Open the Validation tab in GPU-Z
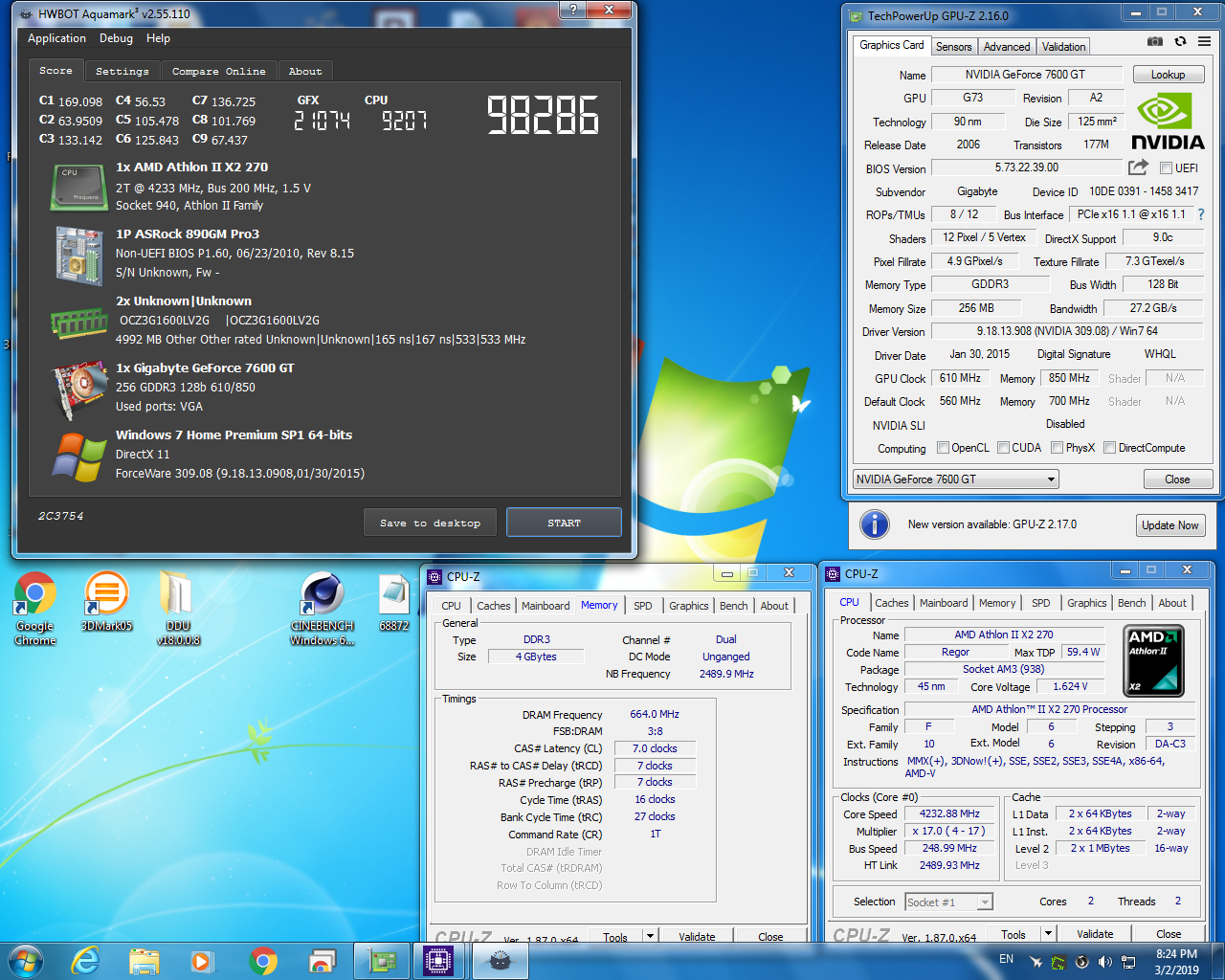Image resolution: width=1225 pixels, height=980 pixels. [1063, 46]
